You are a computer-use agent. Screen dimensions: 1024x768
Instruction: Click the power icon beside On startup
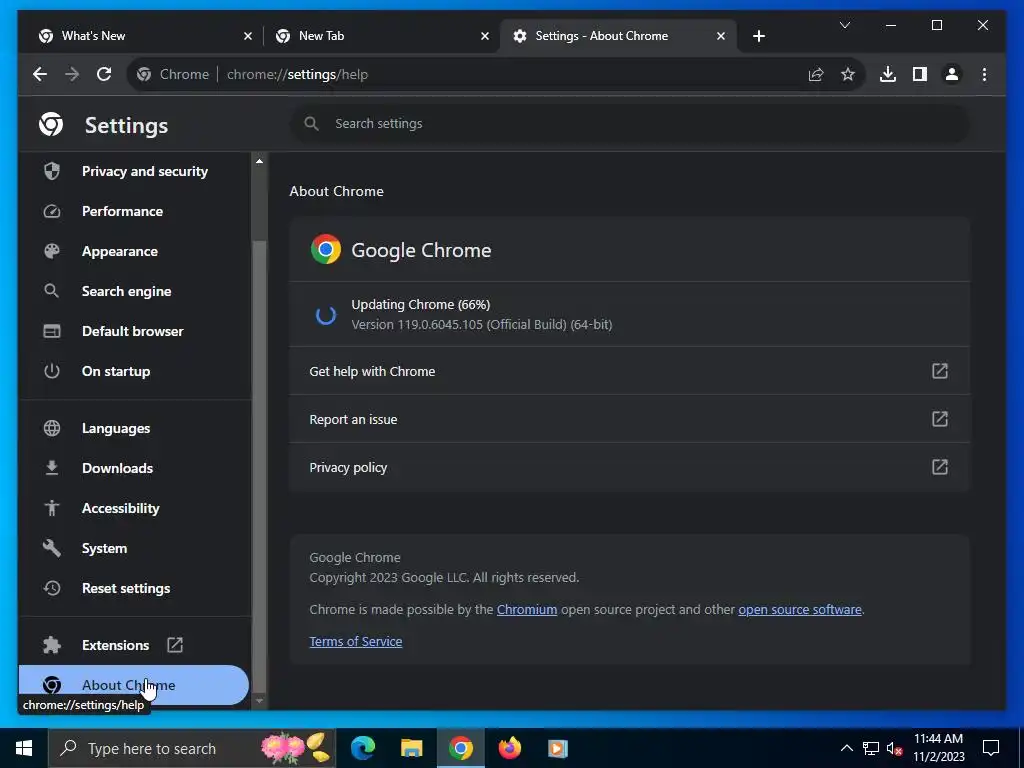[x=52, y=371]
